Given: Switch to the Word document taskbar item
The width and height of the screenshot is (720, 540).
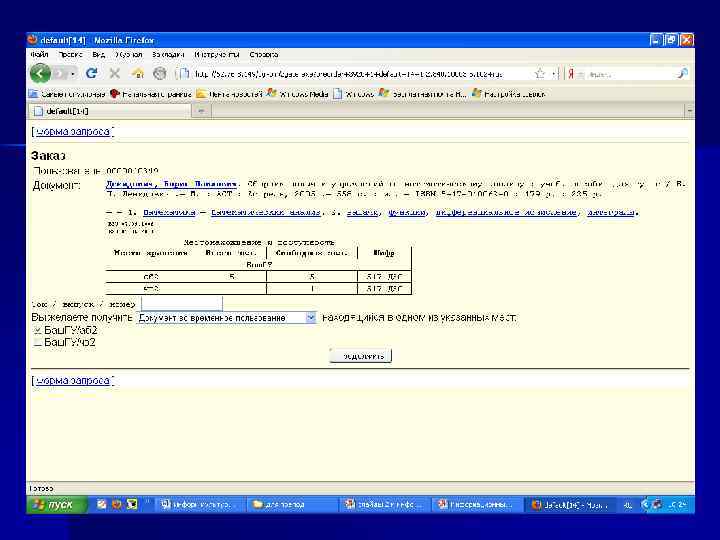Looking at the screenshot, I should (x=199, y=505).
